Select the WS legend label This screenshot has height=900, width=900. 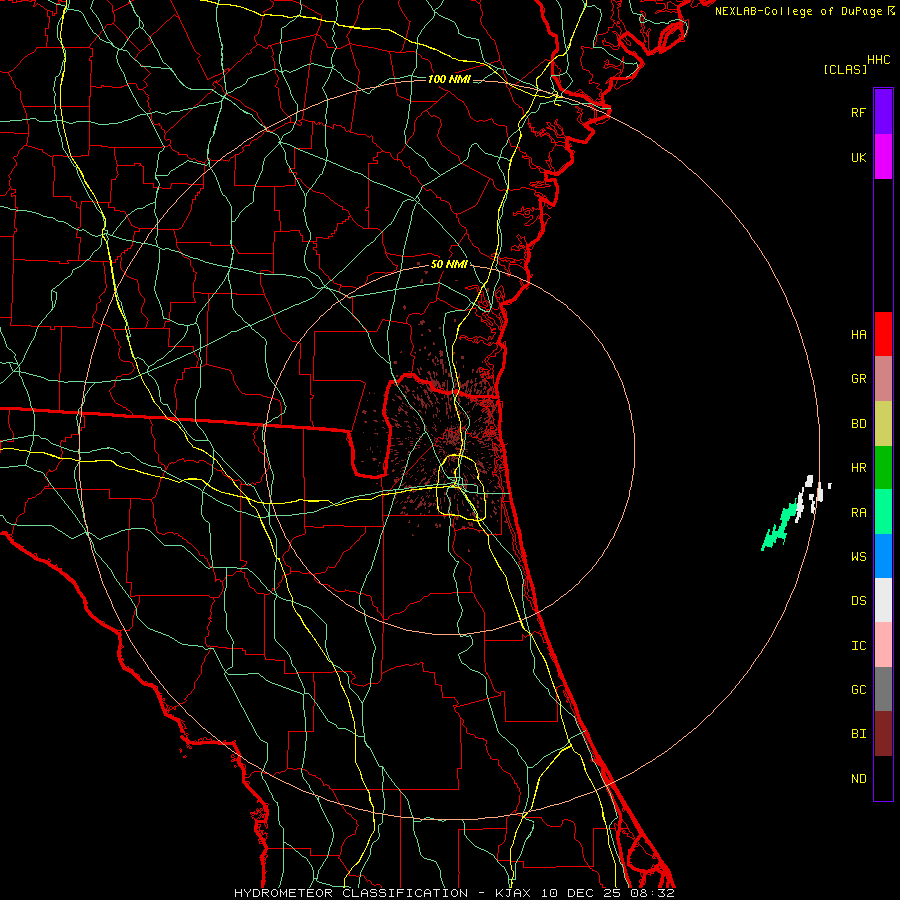tap(858, 557)
